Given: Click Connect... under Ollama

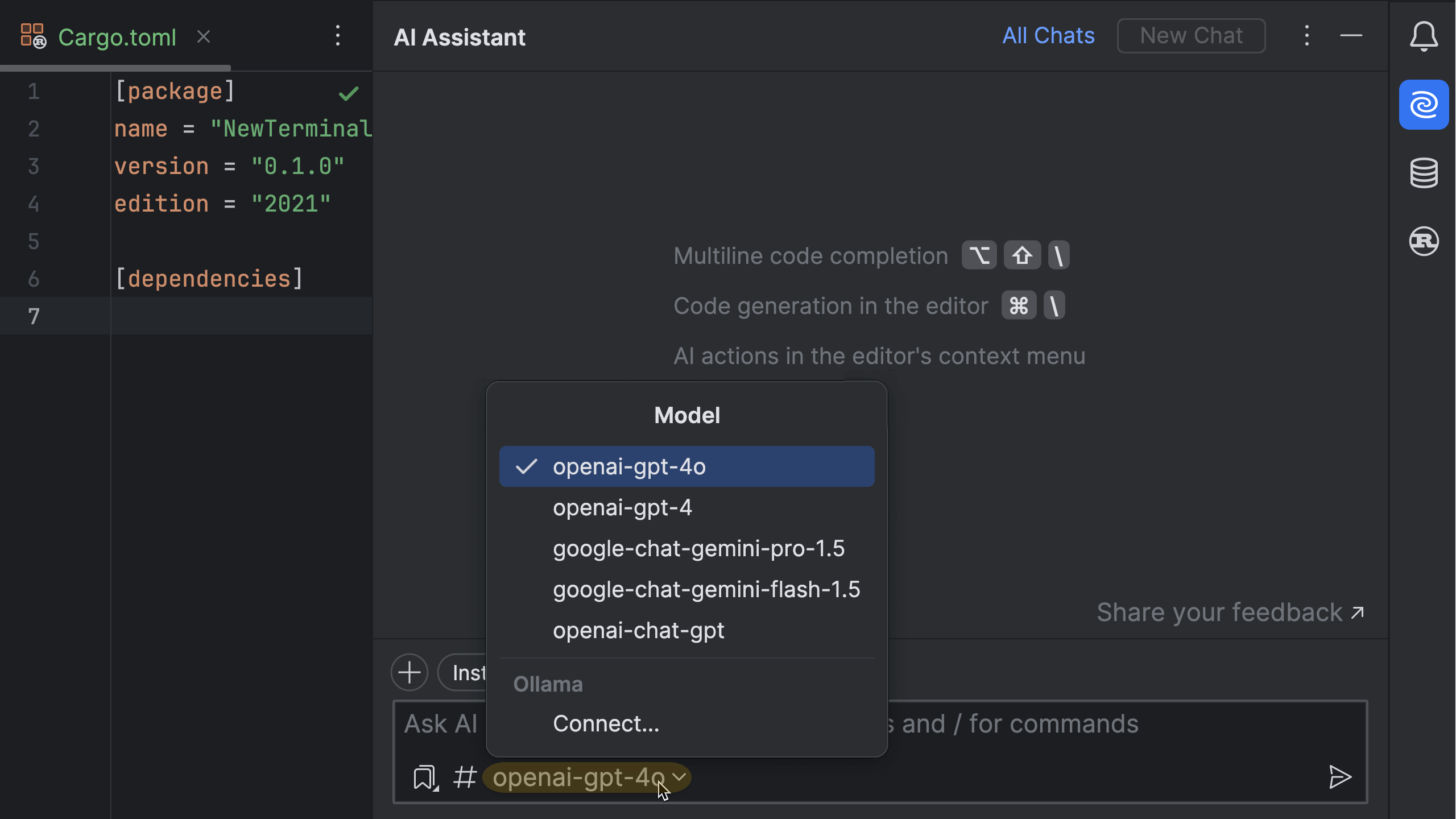Looking at the screenshot, I should tap(606, 723).
